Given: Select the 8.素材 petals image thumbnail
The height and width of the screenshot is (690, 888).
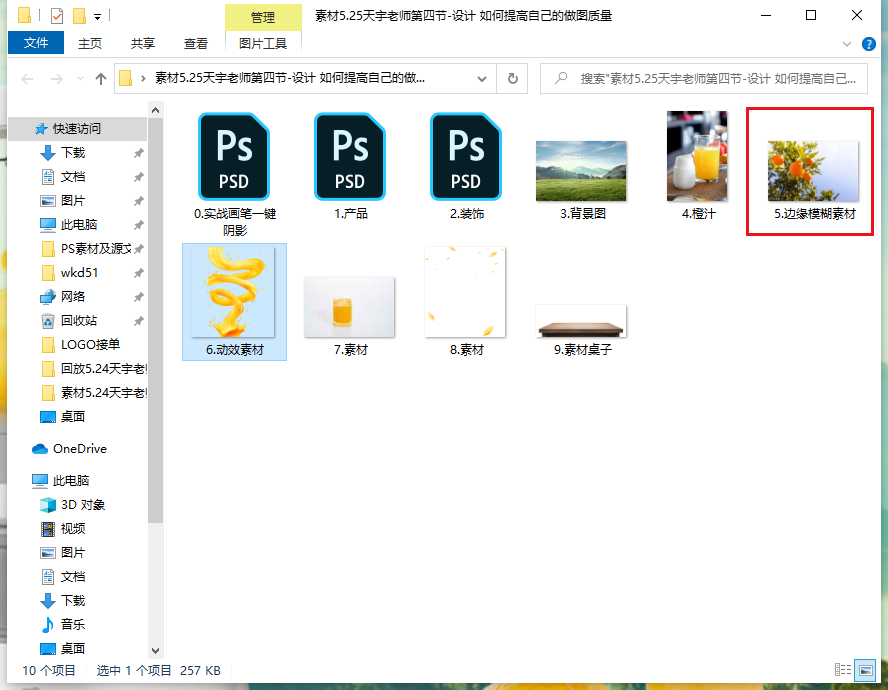Looking at the screenshot, I should click(x=465, y=292).
